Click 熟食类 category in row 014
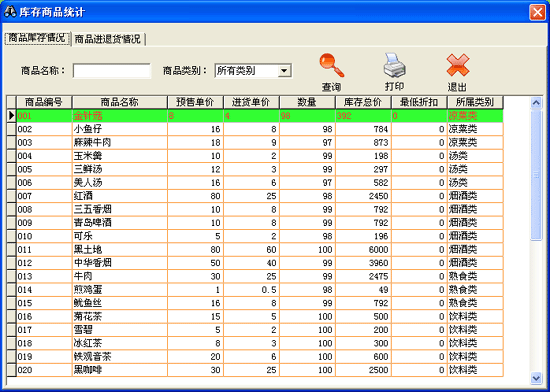 click(475, 290)
